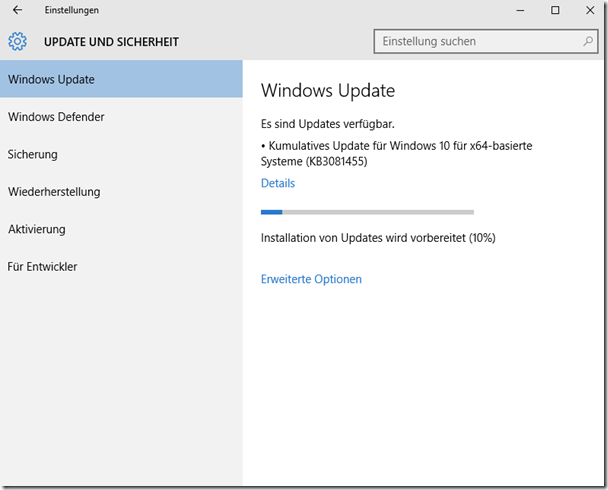This screenshot has width=608, height=490.
Task: Open the update Details link
Action: click(278, 183)
